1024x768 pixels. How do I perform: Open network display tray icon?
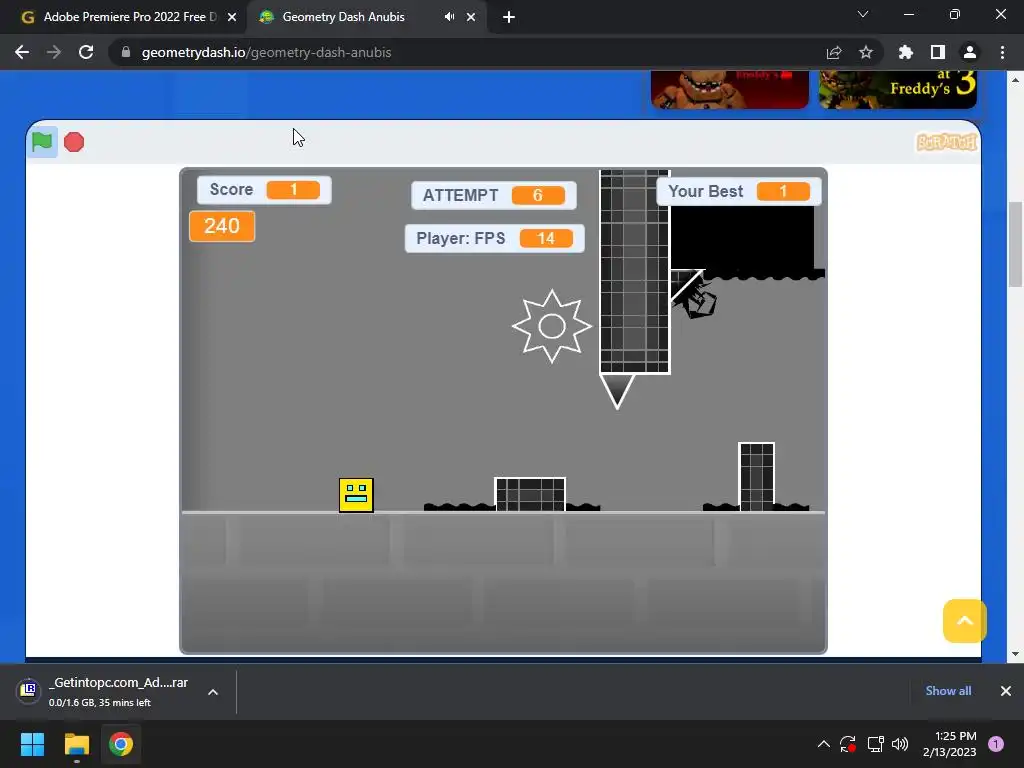(875, 744)
